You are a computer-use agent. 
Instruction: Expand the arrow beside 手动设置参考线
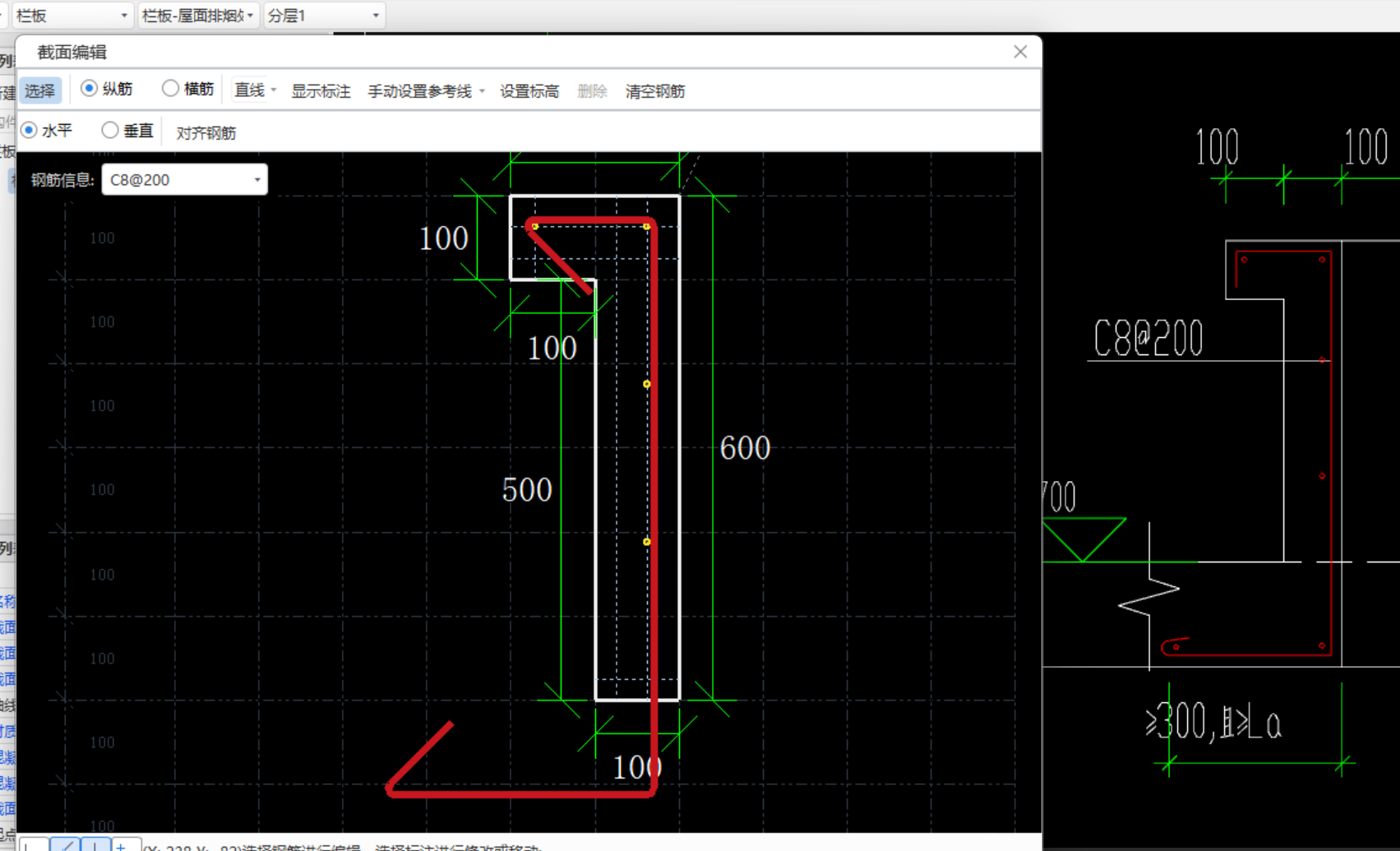click(482, 91)
